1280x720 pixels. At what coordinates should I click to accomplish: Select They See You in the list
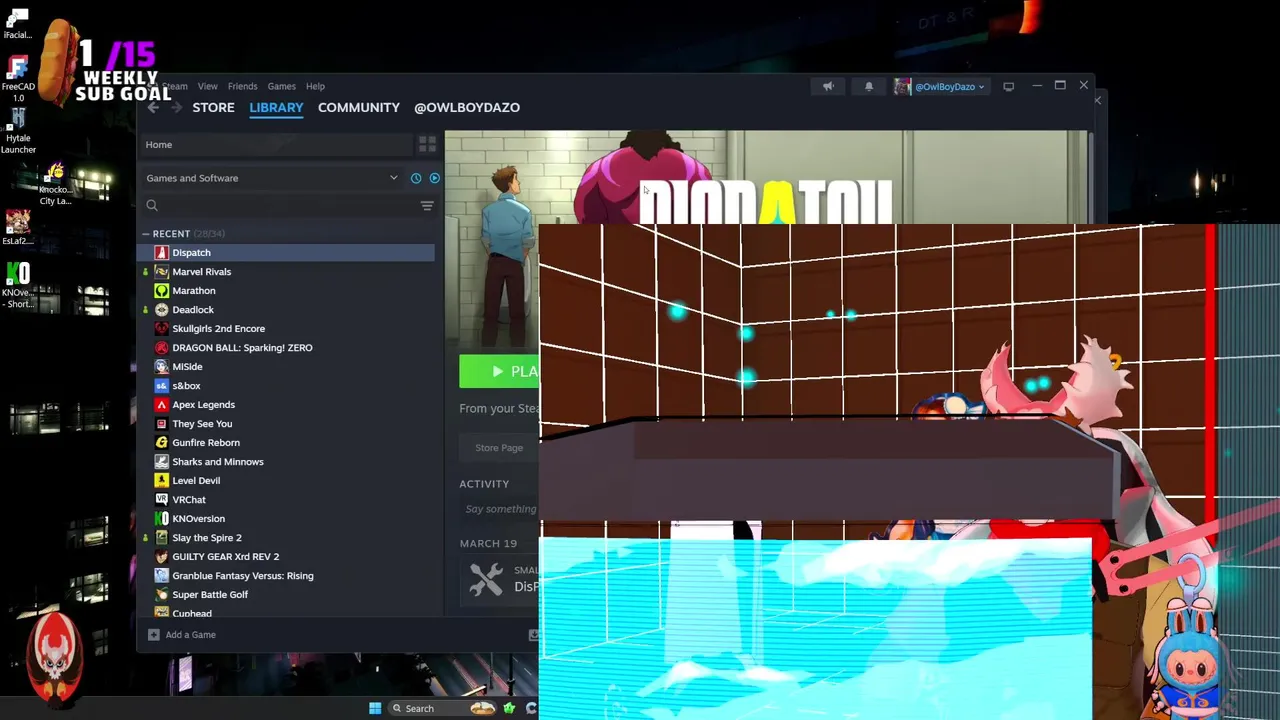click(286, 424)
